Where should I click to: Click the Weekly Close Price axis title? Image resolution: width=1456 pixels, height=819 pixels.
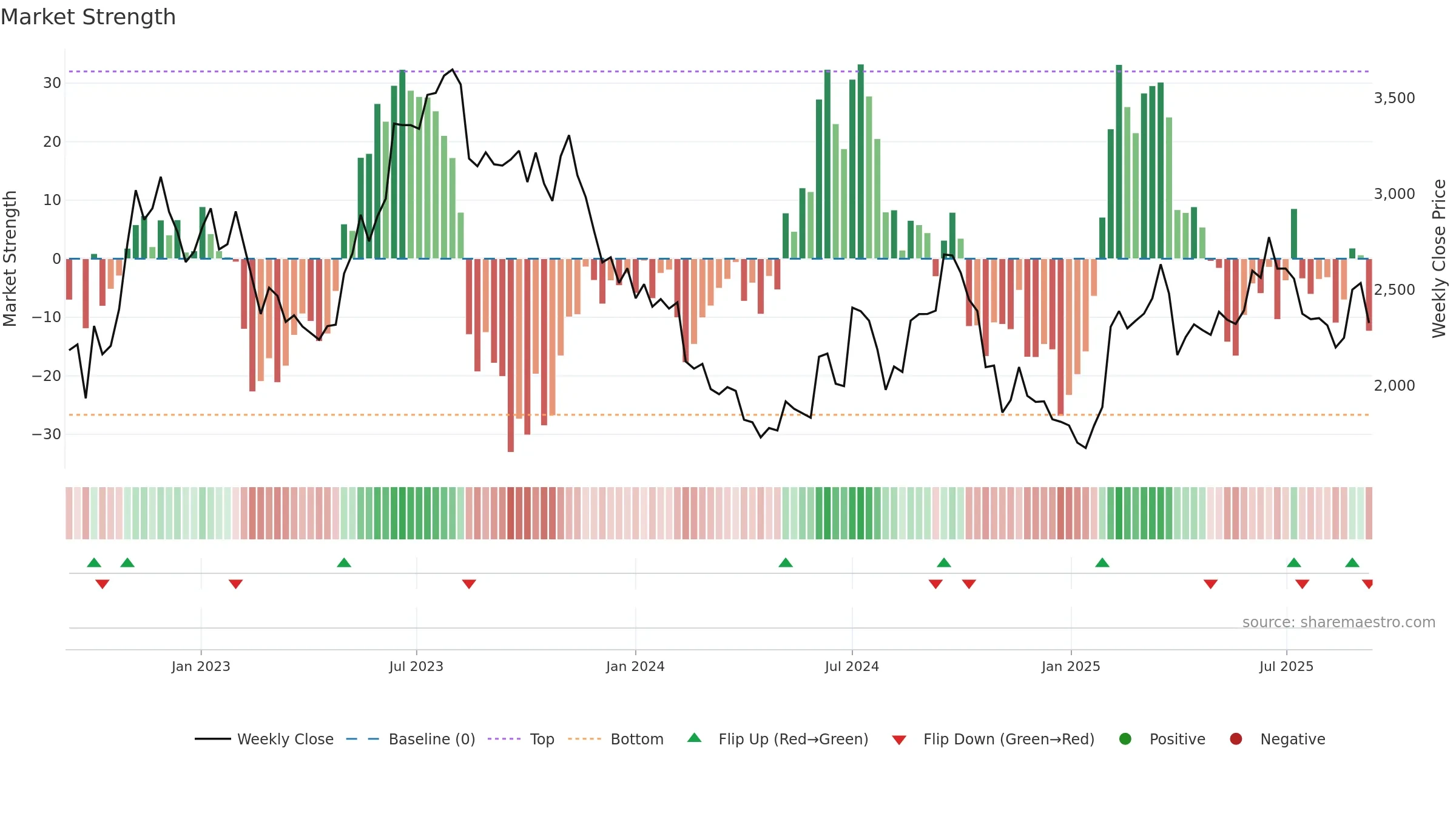1439,258
